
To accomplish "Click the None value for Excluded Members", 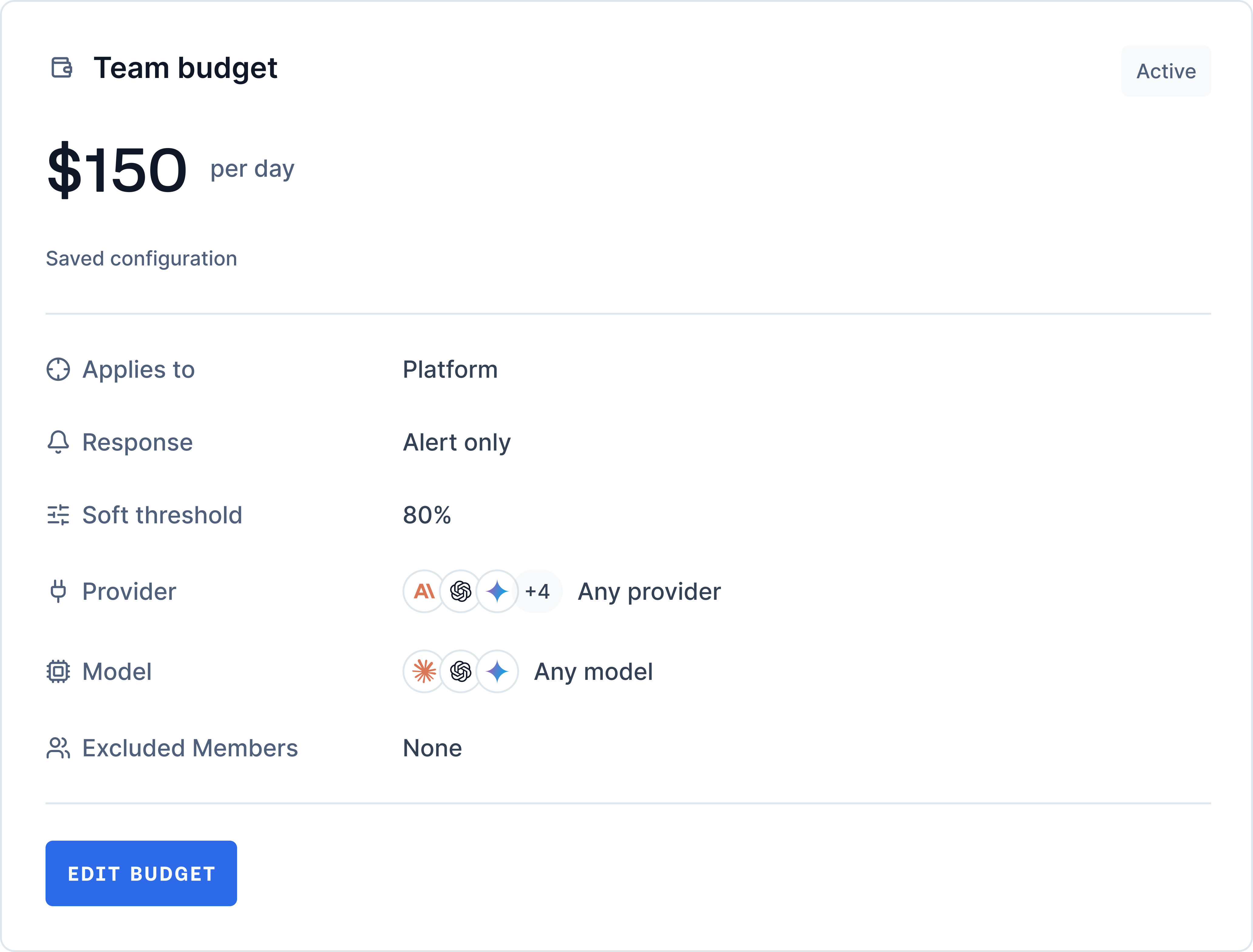I will [x=433, y=748].
